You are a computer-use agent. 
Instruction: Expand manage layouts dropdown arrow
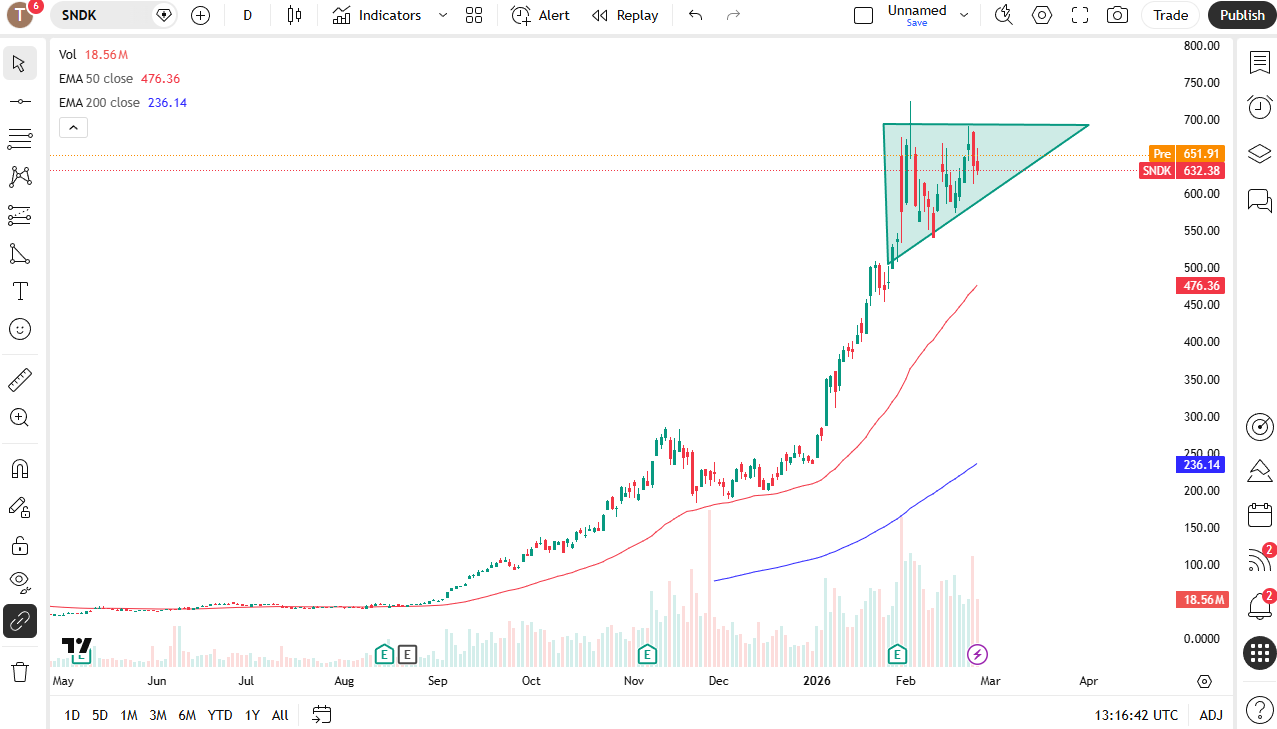964,15
